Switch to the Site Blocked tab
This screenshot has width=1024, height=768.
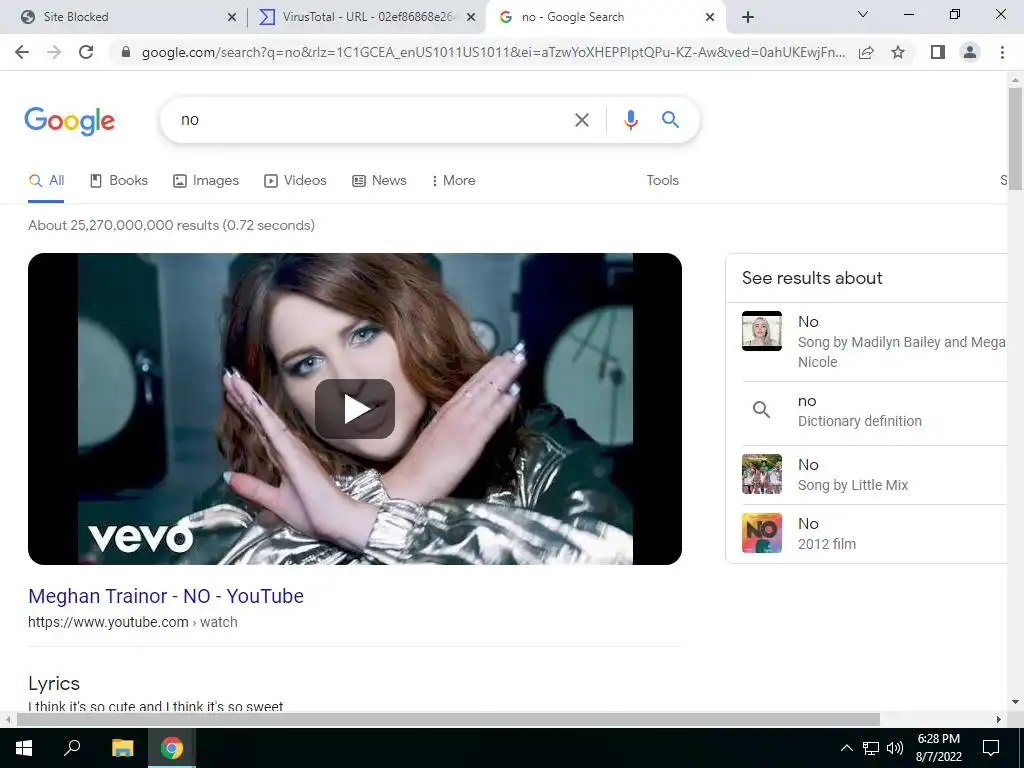click(122, 17)
